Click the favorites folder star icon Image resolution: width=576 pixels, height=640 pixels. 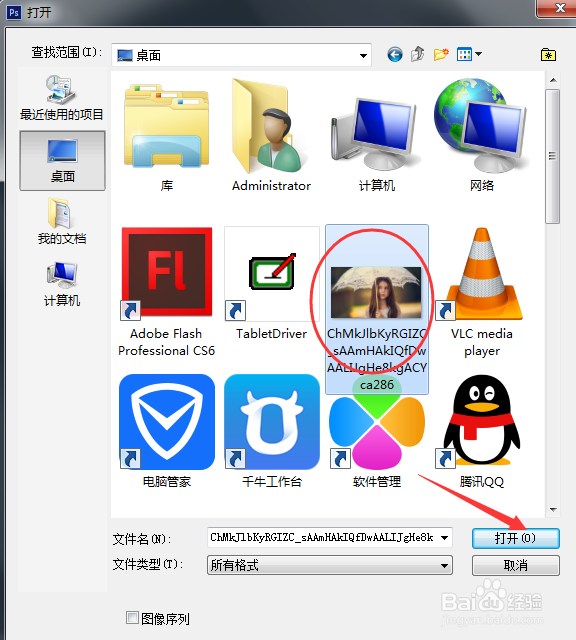tap(548, 54)
